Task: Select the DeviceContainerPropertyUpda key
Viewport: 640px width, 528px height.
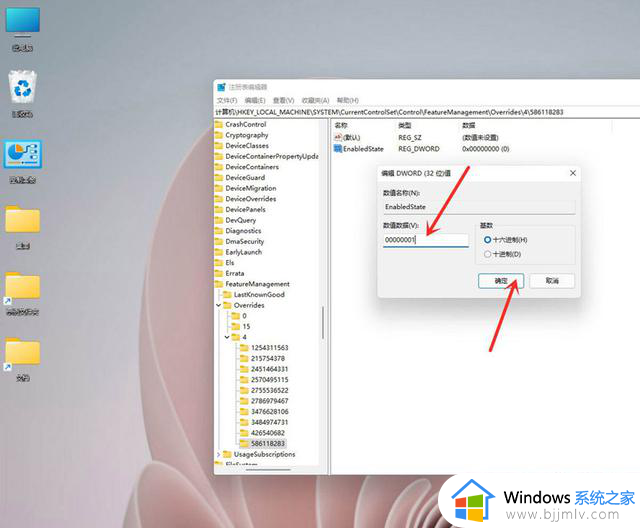Action: [x=272, y=156]
